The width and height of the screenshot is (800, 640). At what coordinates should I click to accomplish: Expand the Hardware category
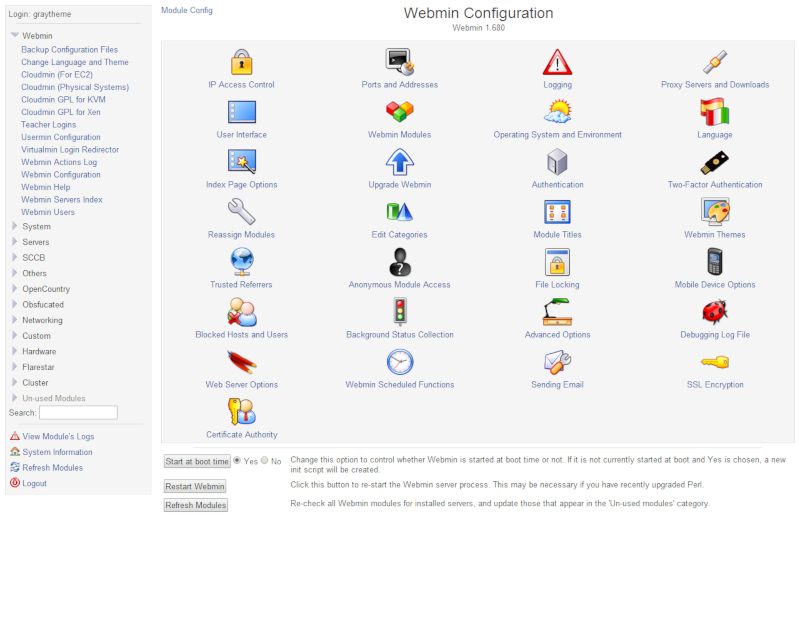(x=15, y=351)
